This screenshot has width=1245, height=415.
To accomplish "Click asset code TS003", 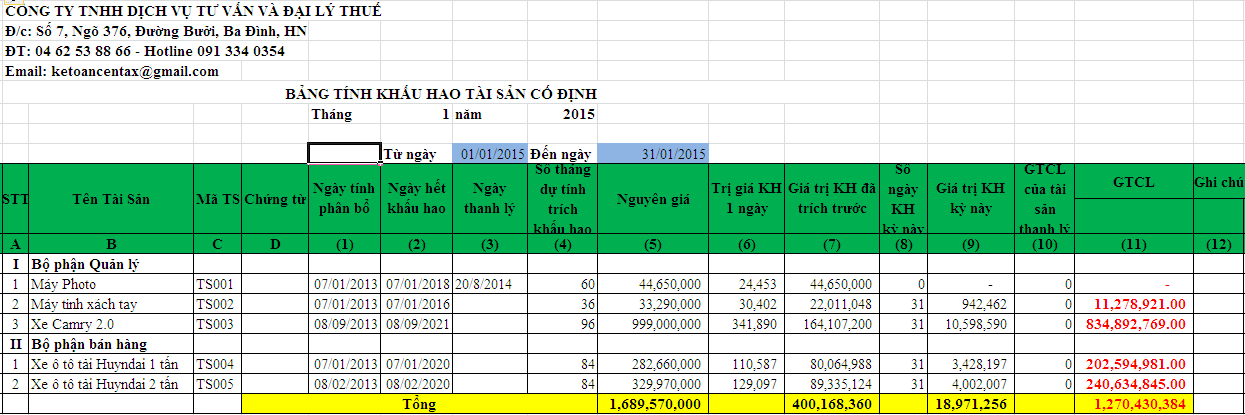I will click(x=216, y=324).
